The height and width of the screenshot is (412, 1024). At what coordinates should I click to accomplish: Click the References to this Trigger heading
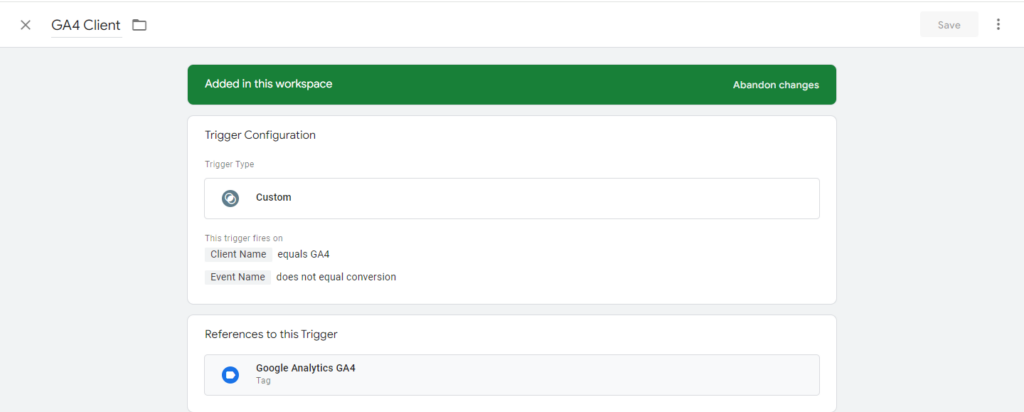point(277,334)
